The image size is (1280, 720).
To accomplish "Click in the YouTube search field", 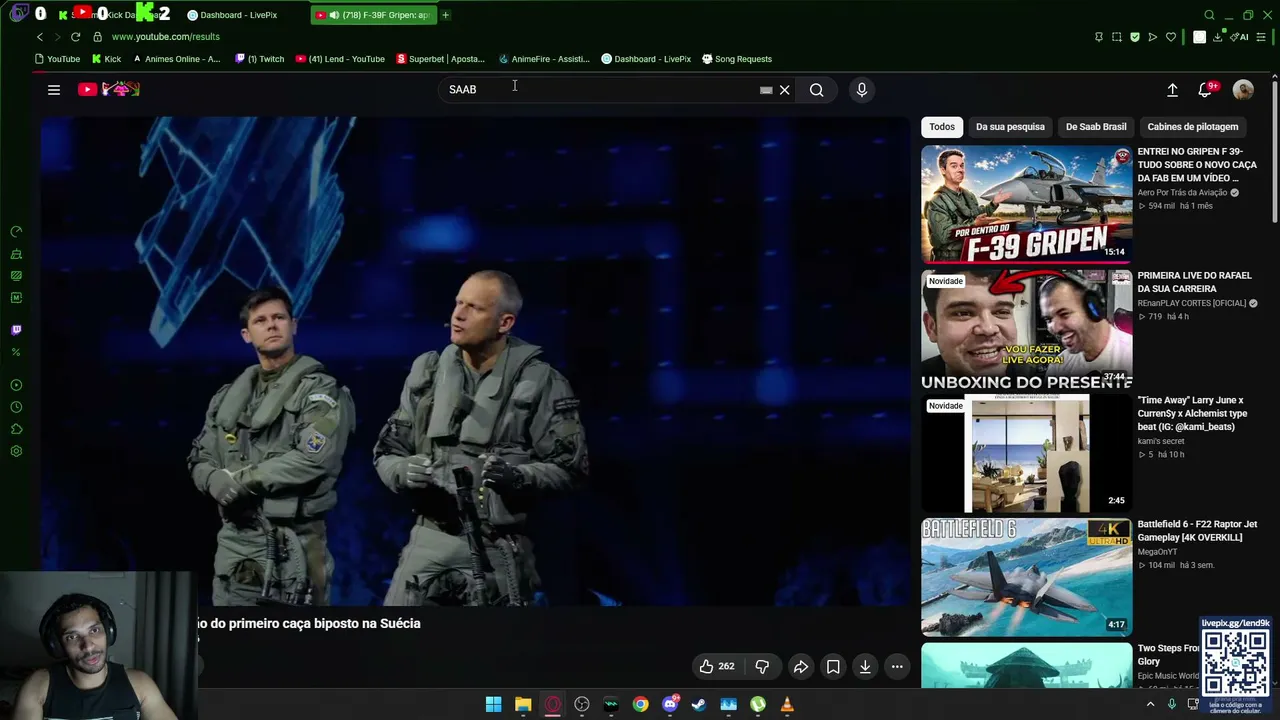I will click(x=600, y=90).
